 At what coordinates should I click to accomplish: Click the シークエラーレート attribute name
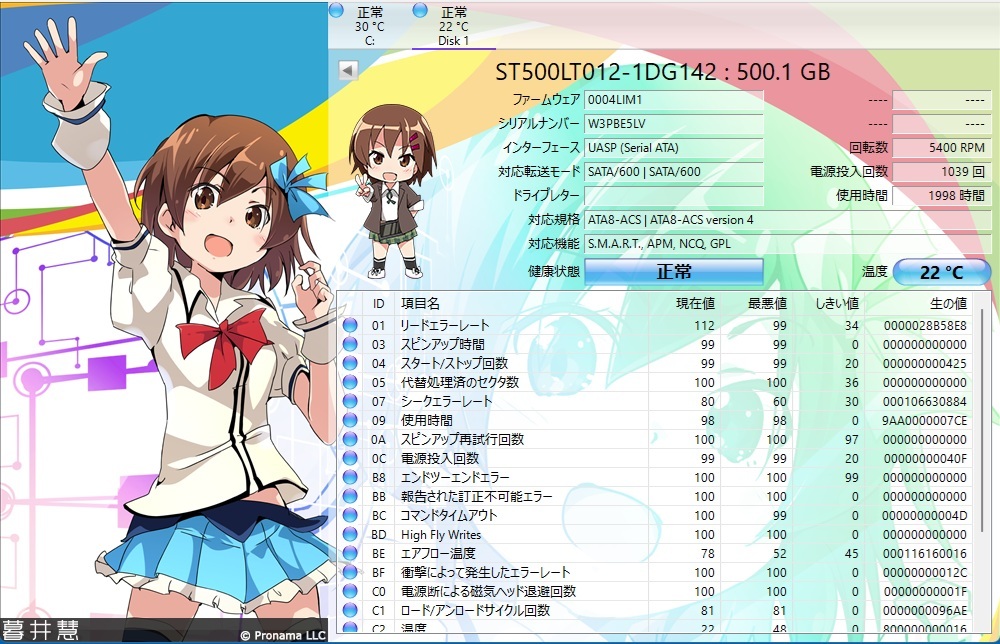[x=446, y=402]
